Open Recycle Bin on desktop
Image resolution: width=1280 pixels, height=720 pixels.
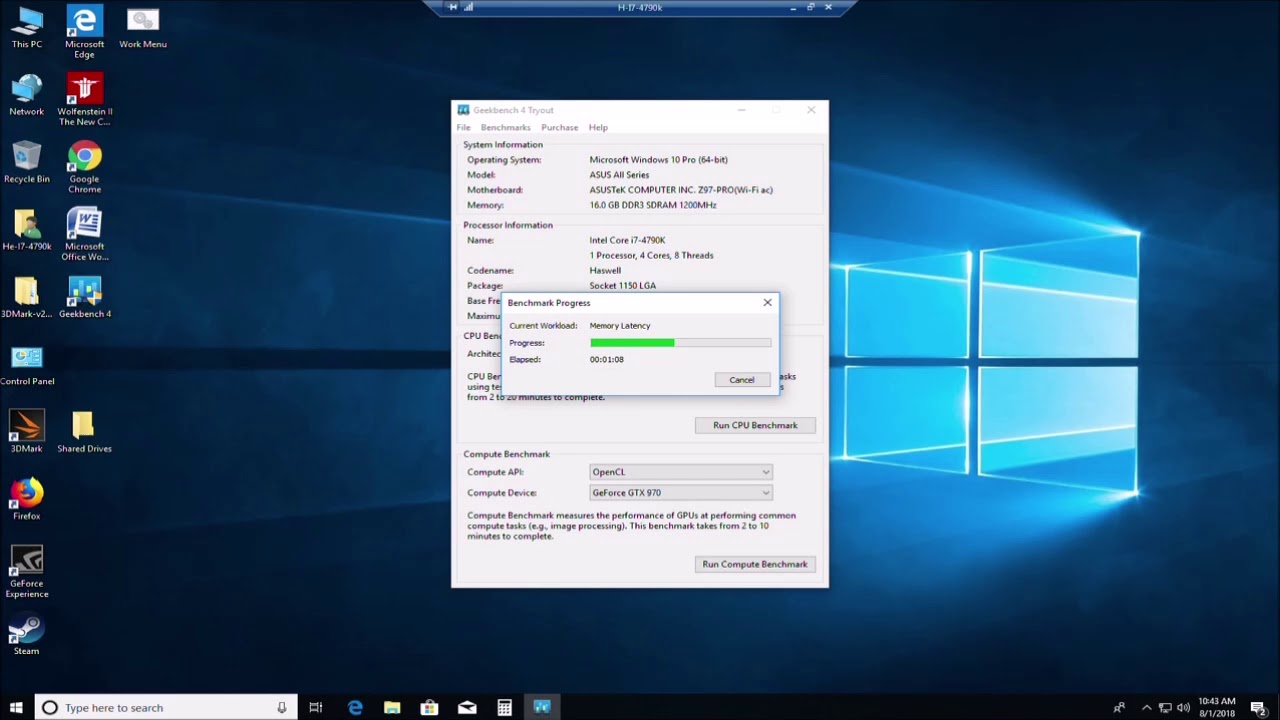[x=27, y=162]
